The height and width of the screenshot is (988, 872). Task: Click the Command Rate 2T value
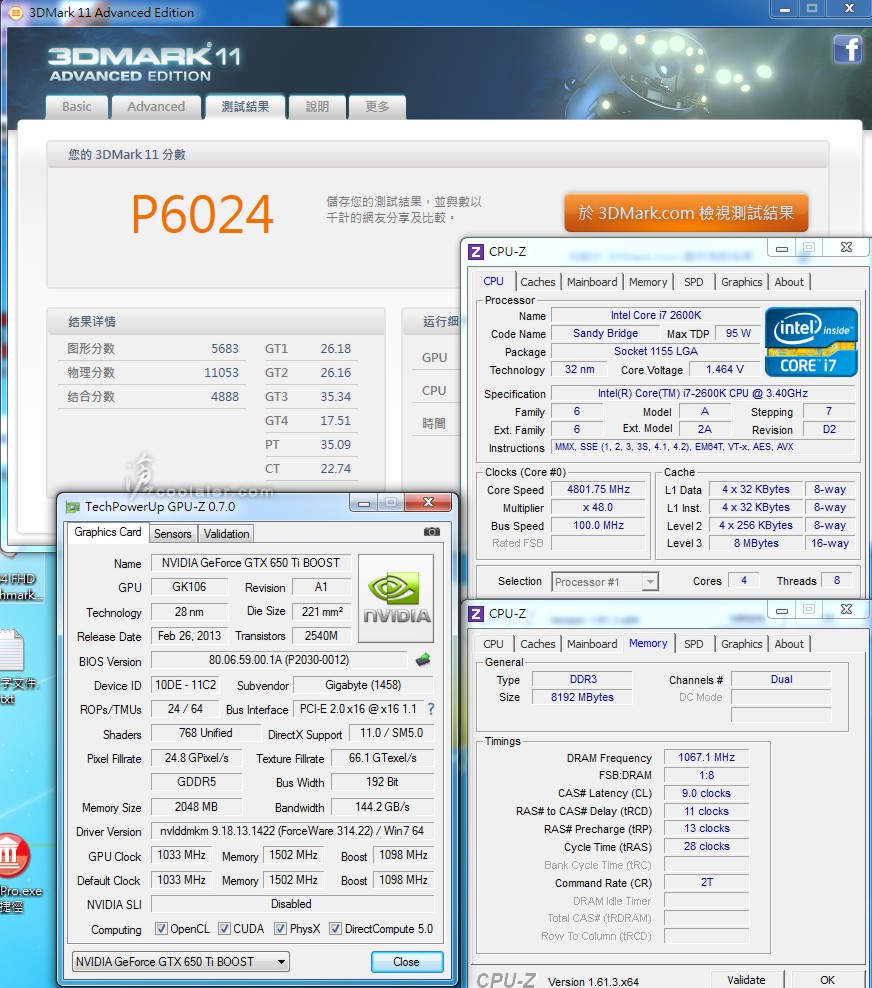[x=706, y=882]
